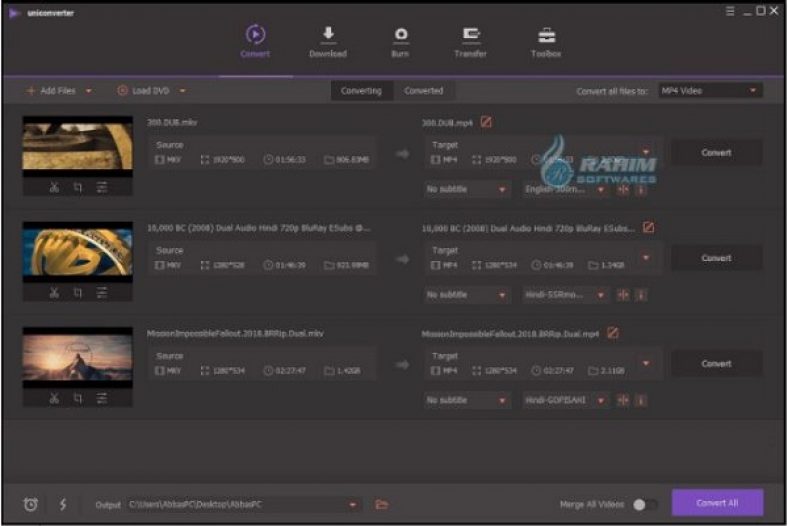
Task: Switch to the Burn section
Action: pyautogui.click(x=400, y=42)
